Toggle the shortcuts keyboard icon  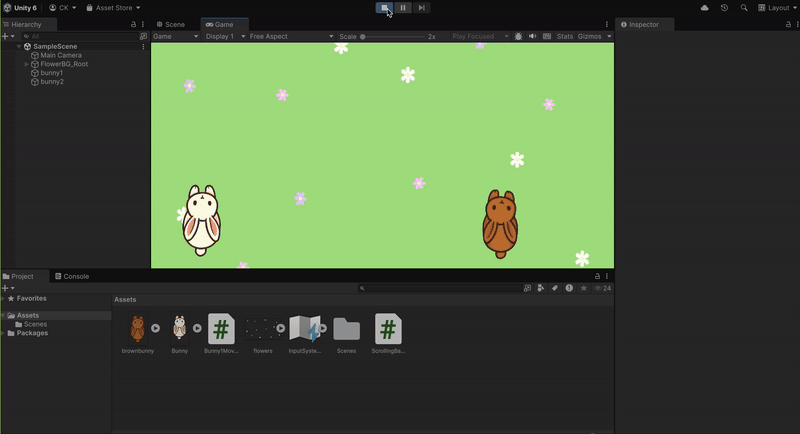pyautogui.click(x=547, y=36)
